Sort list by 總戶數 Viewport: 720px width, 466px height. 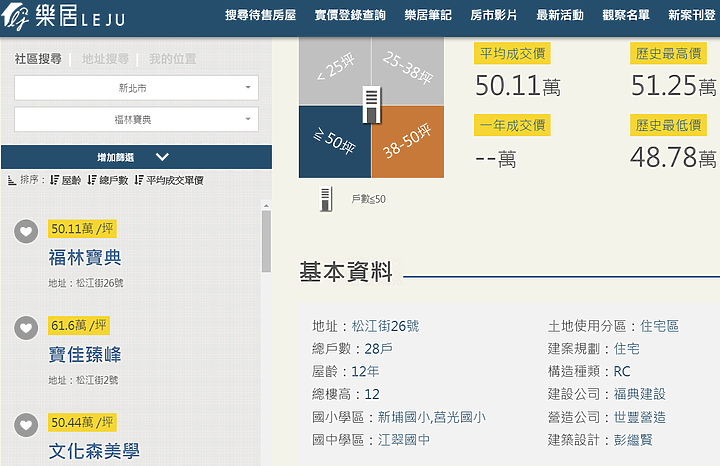pos(108,180)
